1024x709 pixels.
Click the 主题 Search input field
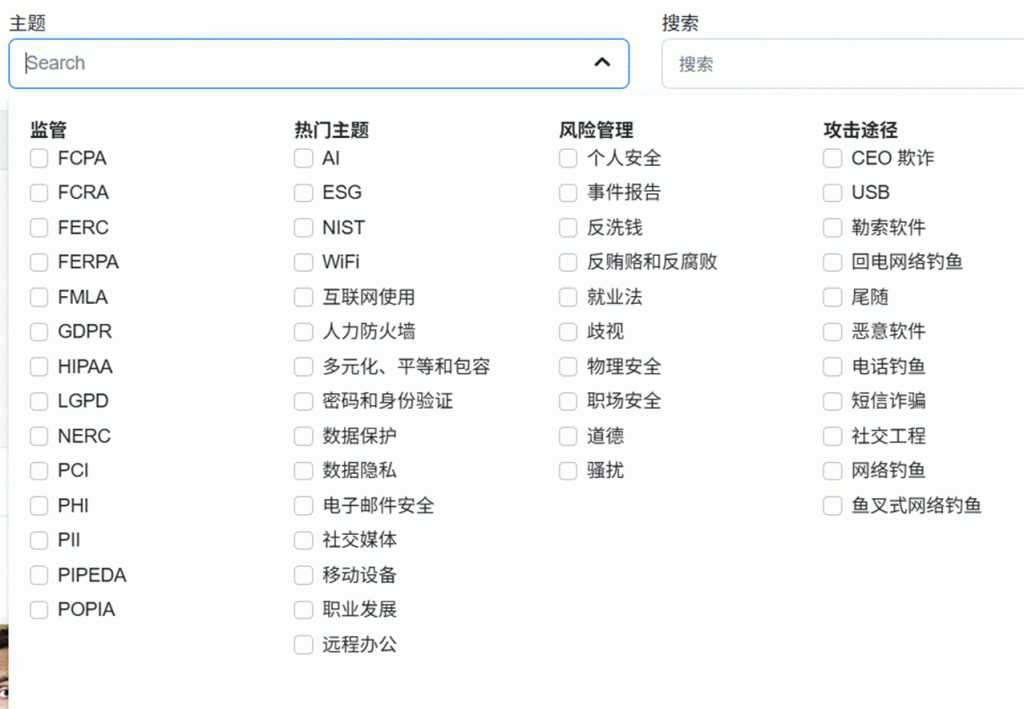tap(300, 63)
